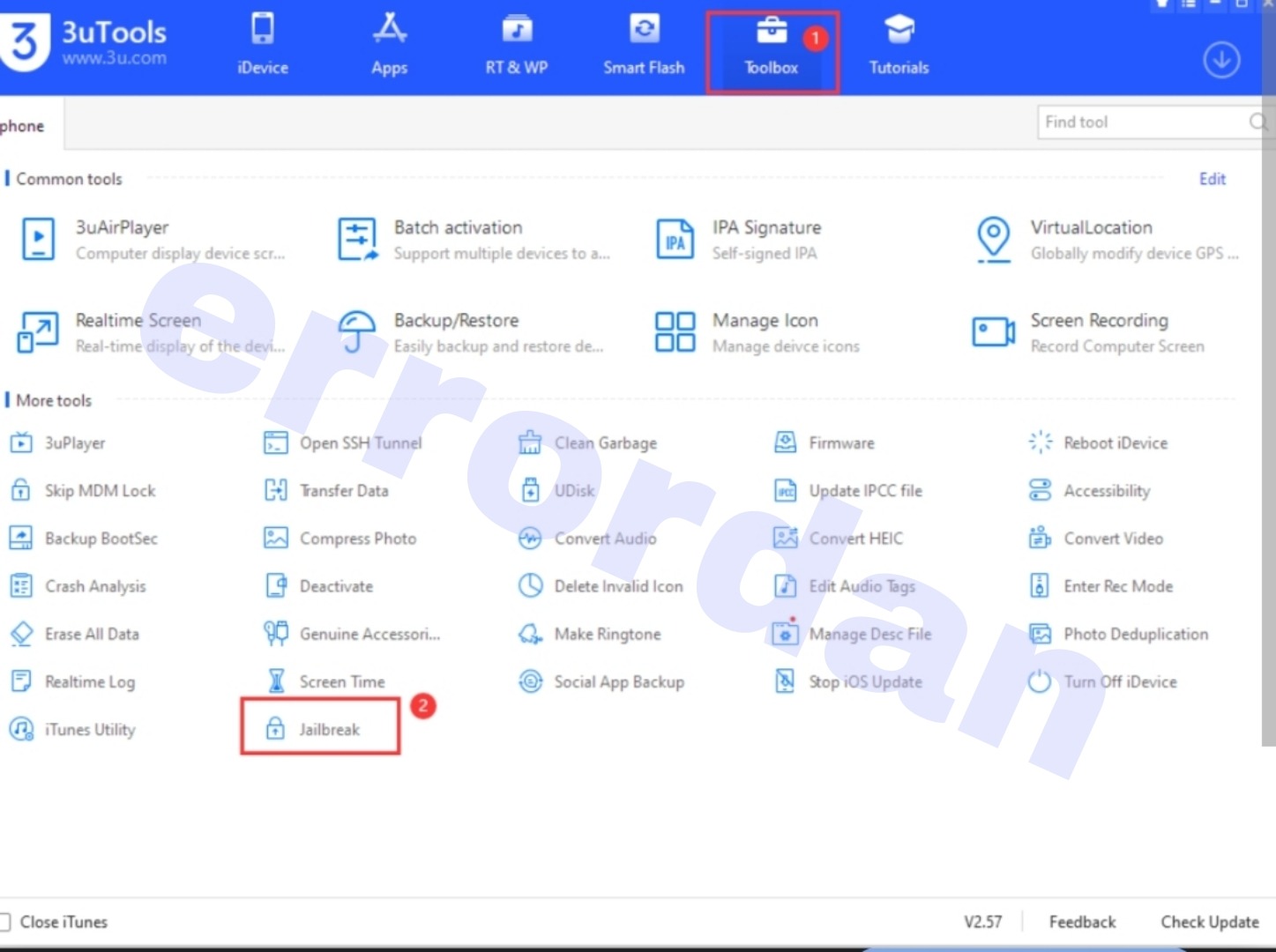Image resolution: width=1276 pixels, height=952 pixels.
Task: Open the Batch activation tool icon
Action: click(x=357, y=240)
